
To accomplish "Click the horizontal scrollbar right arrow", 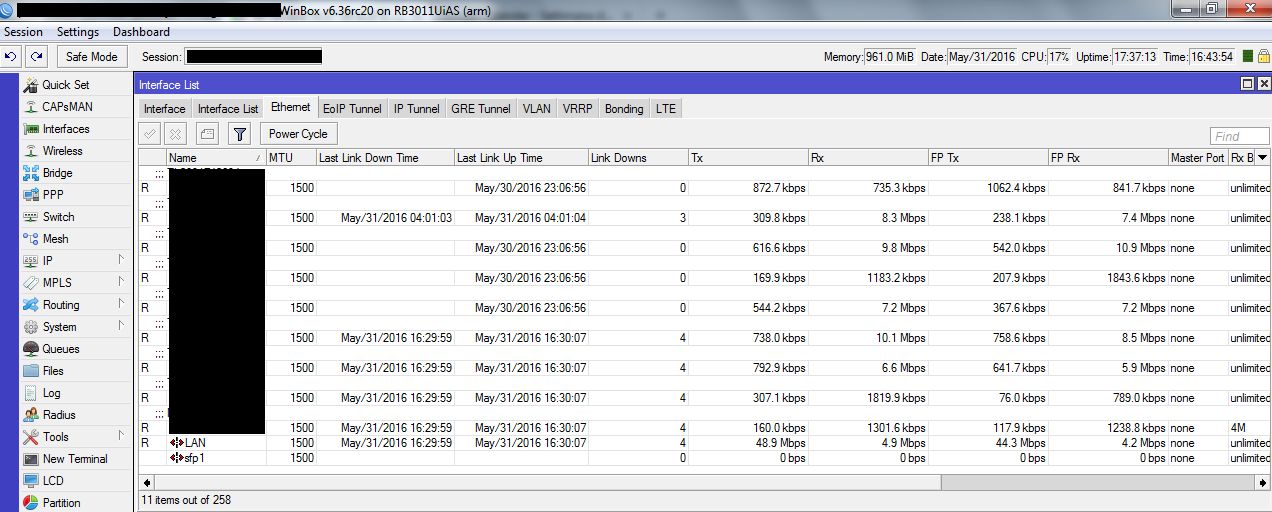I will 1262,482.
